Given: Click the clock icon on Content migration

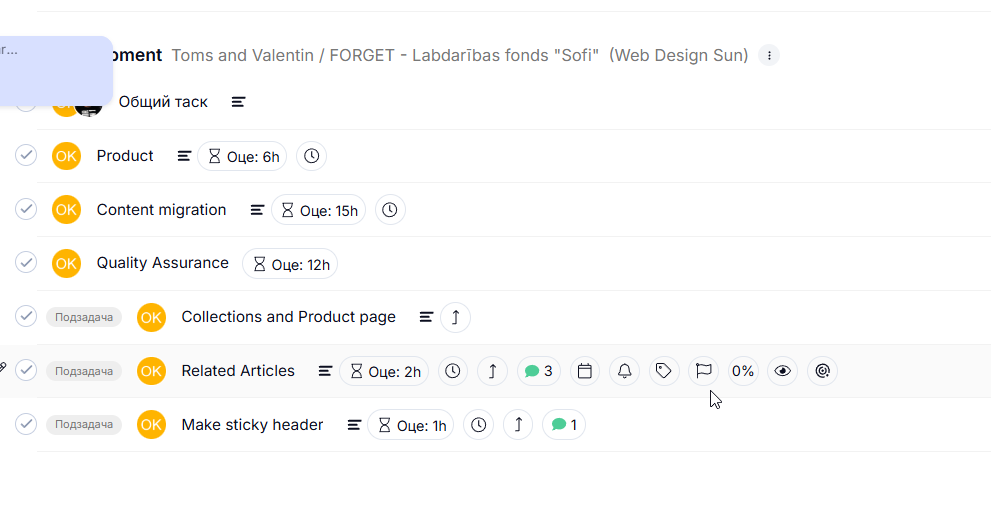Looking at the screenshot, I should point(390,210).
